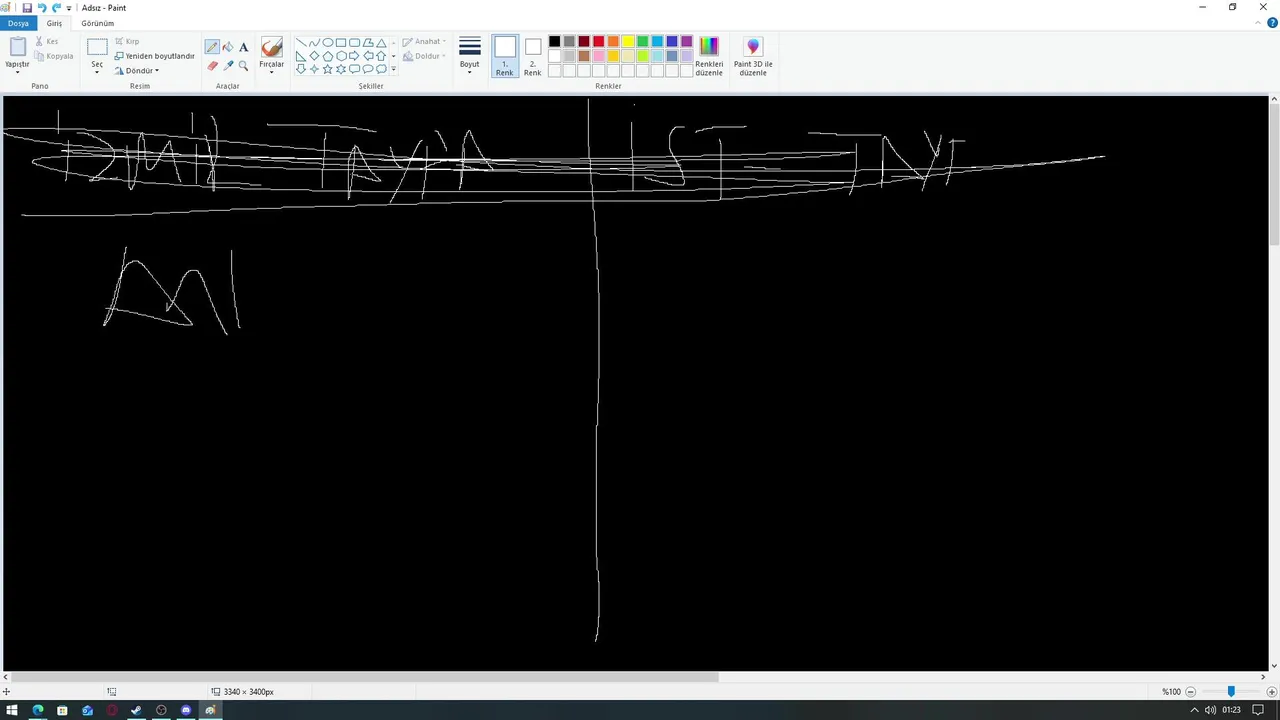Viewport: 1280px width, 720px height.
Task: Open the Quick Access Toolbar customize arrow
Action: [x=69, y=8]
